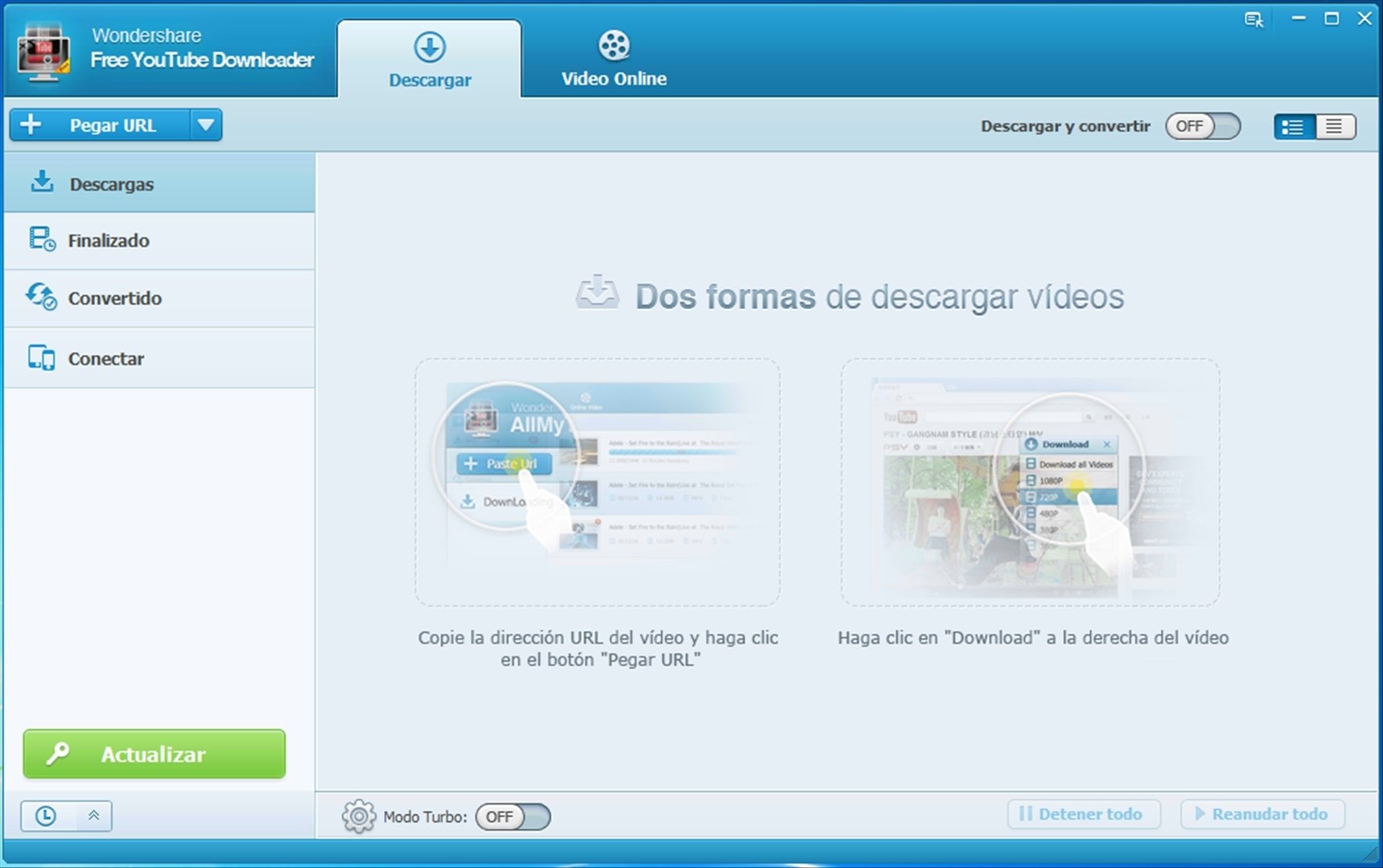Screen dimensions: 1383x868
Task: Click the wrench icon on Actualizar
Action: point(57,754)
